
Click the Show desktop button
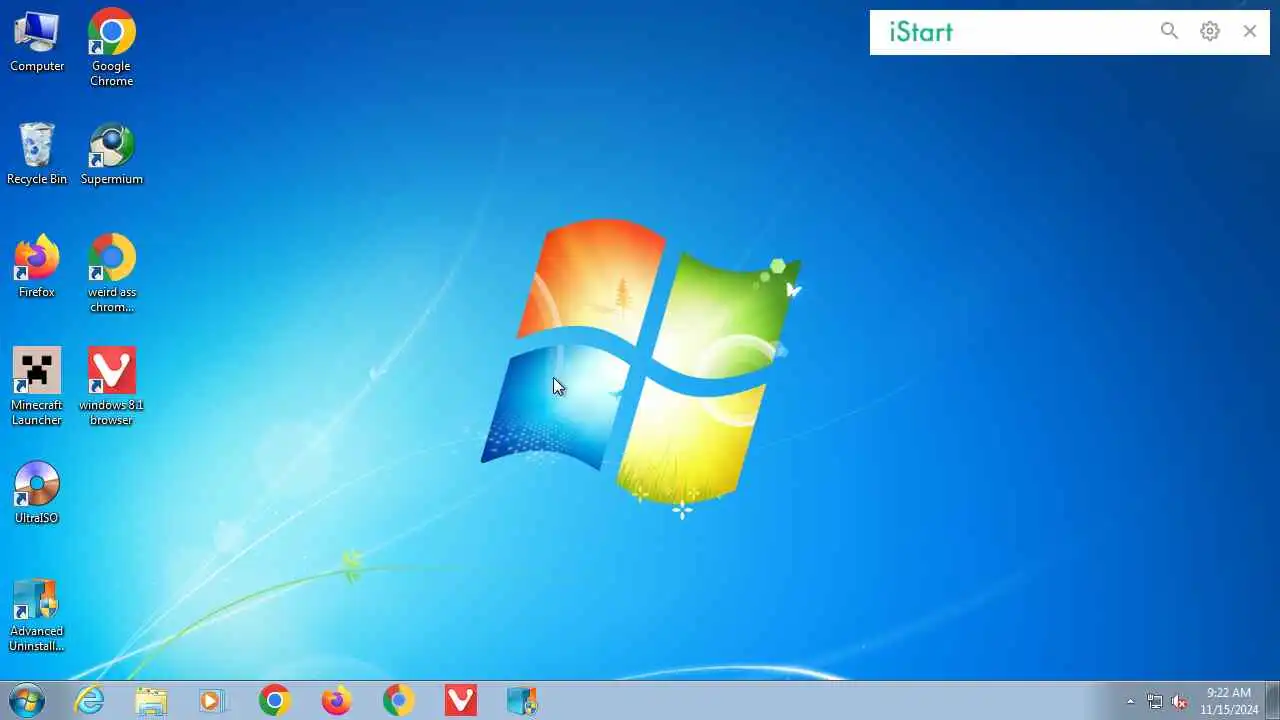tap(1272, 701)
